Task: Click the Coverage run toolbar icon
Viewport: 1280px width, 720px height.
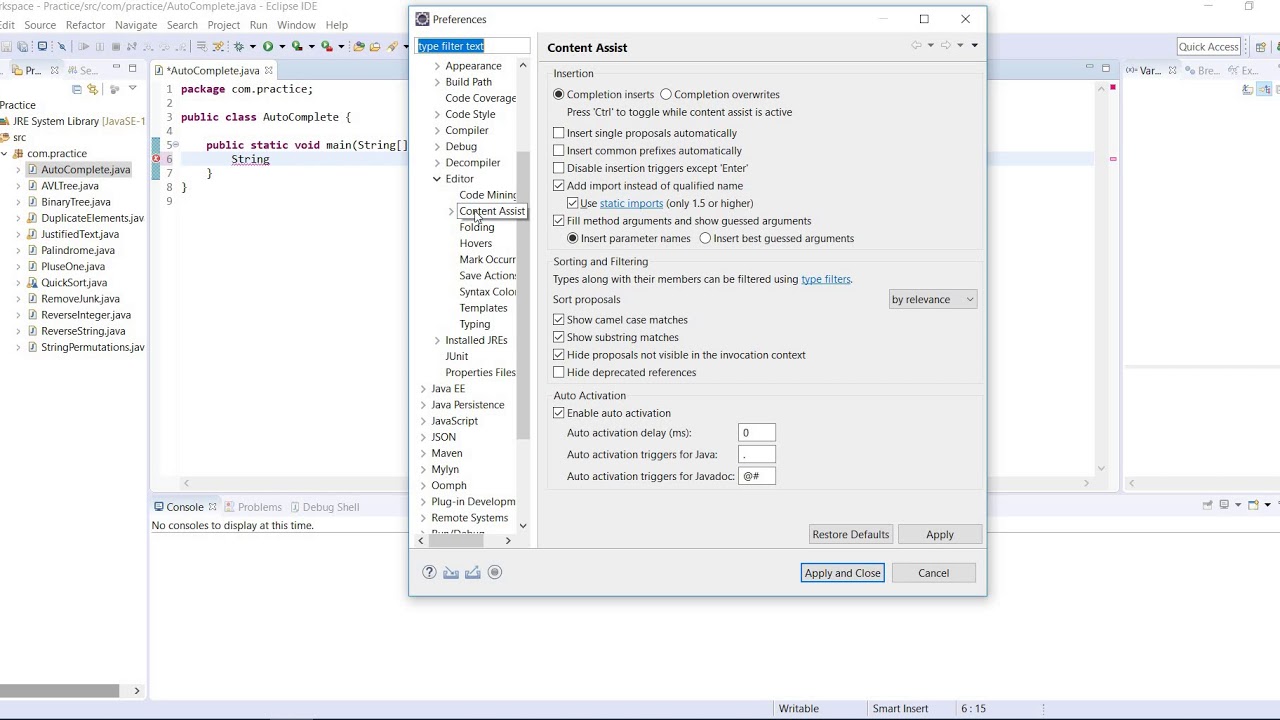Action: [x=297, y=46]
